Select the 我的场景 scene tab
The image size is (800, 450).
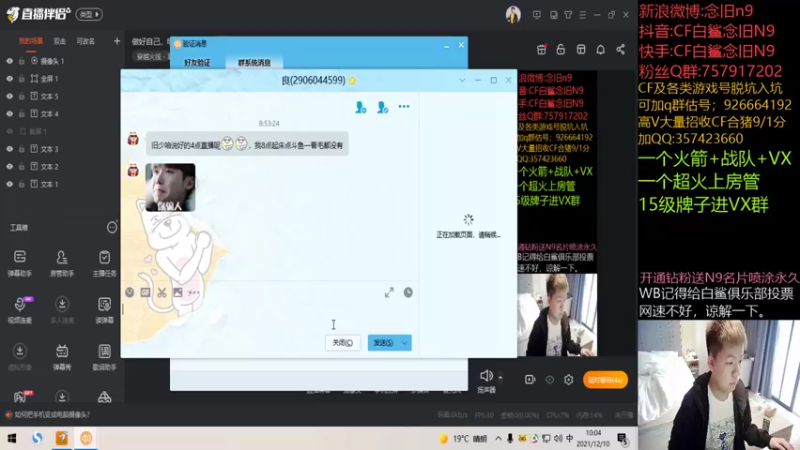click(x=31, y=41)
